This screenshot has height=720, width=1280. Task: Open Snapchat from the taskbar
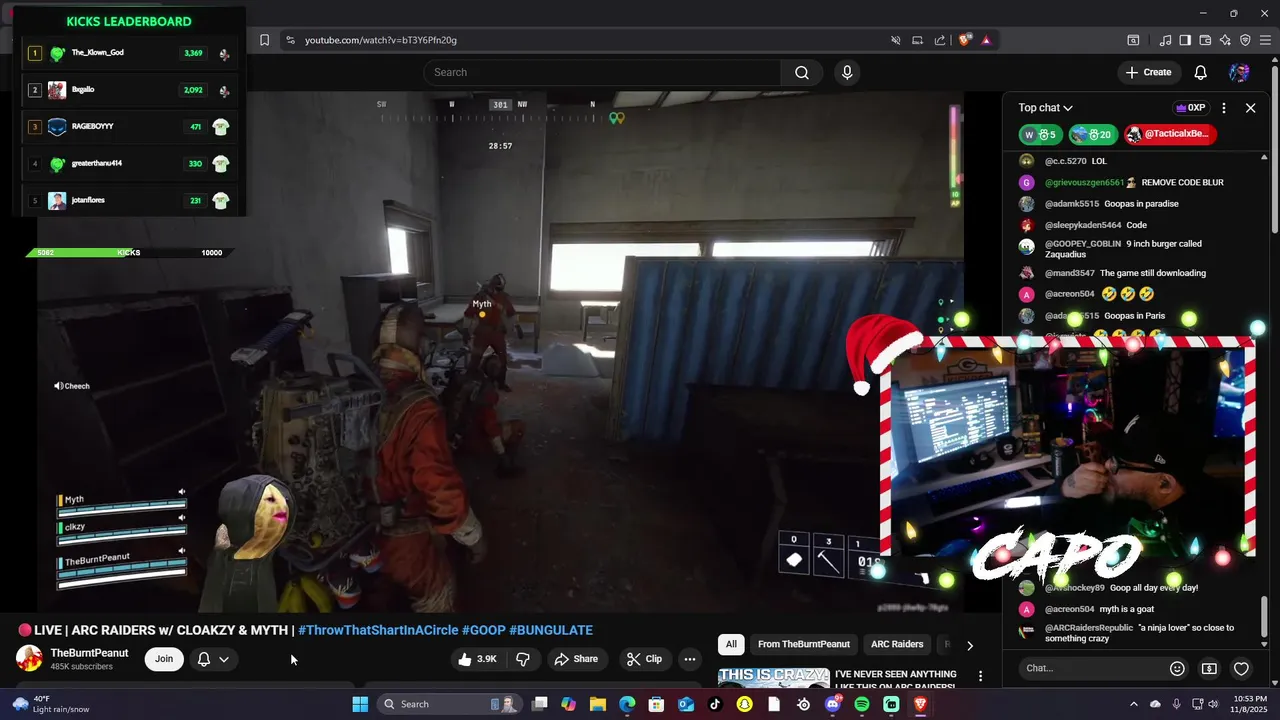point(744,704)
